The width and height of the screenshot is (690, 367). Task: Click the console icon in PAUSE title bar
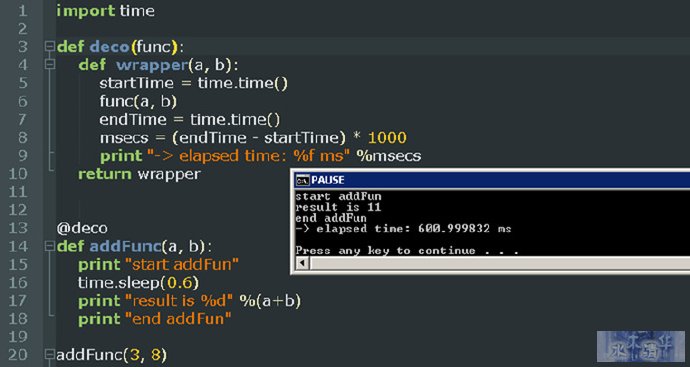point(302,180)
